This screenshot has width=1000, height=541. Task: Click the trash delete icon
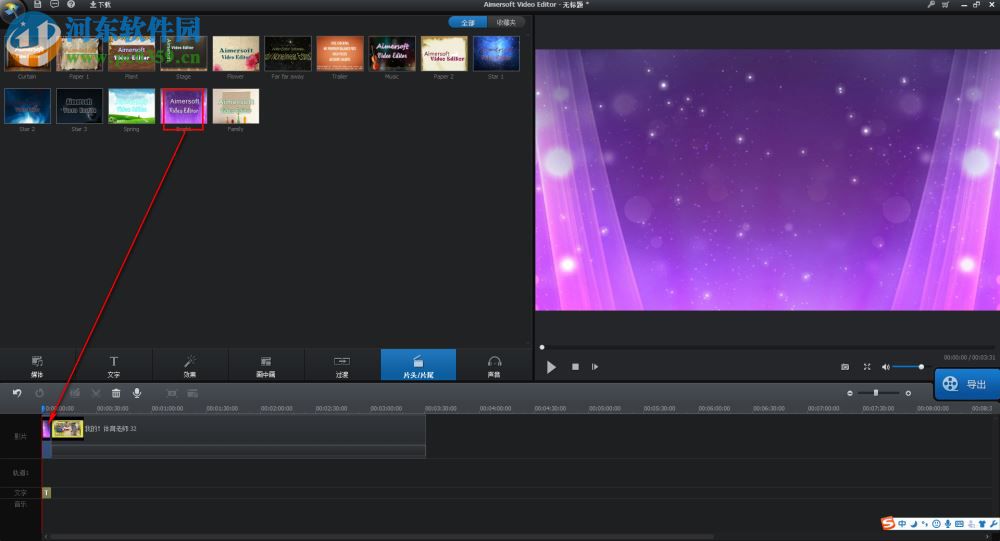coord(116,393)
